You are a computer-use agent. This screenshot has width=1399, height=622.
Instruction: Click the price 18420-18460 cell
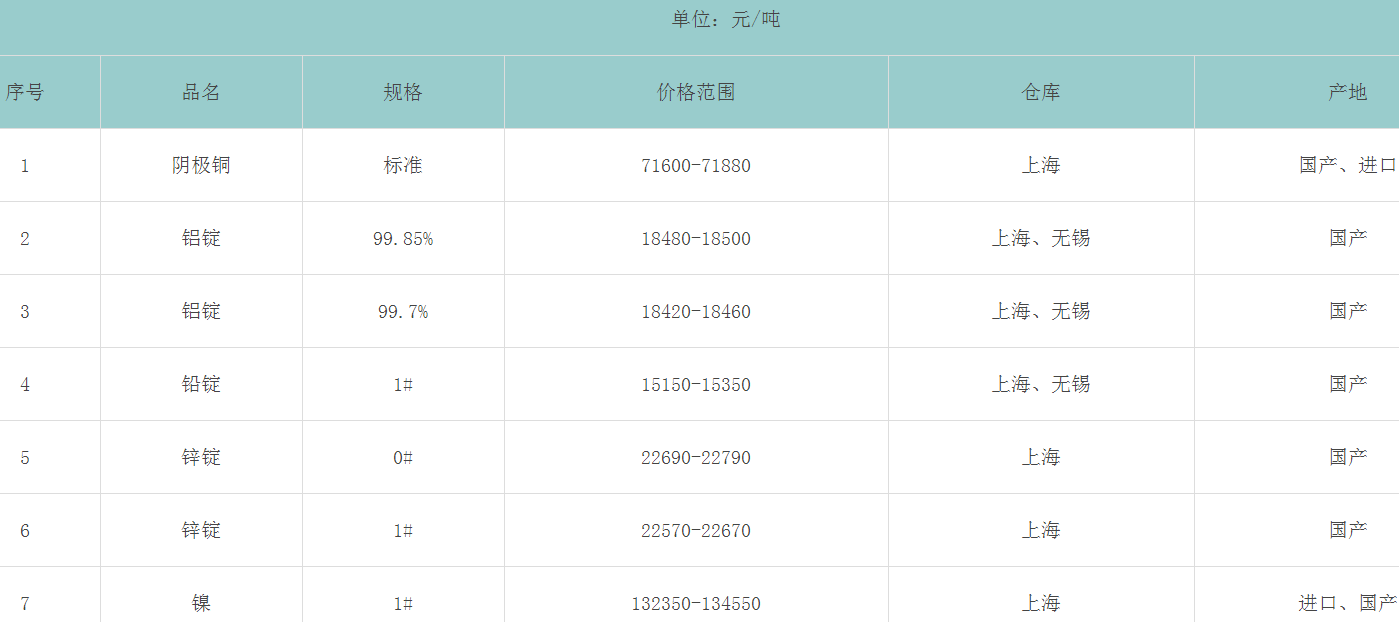[696, 312]
